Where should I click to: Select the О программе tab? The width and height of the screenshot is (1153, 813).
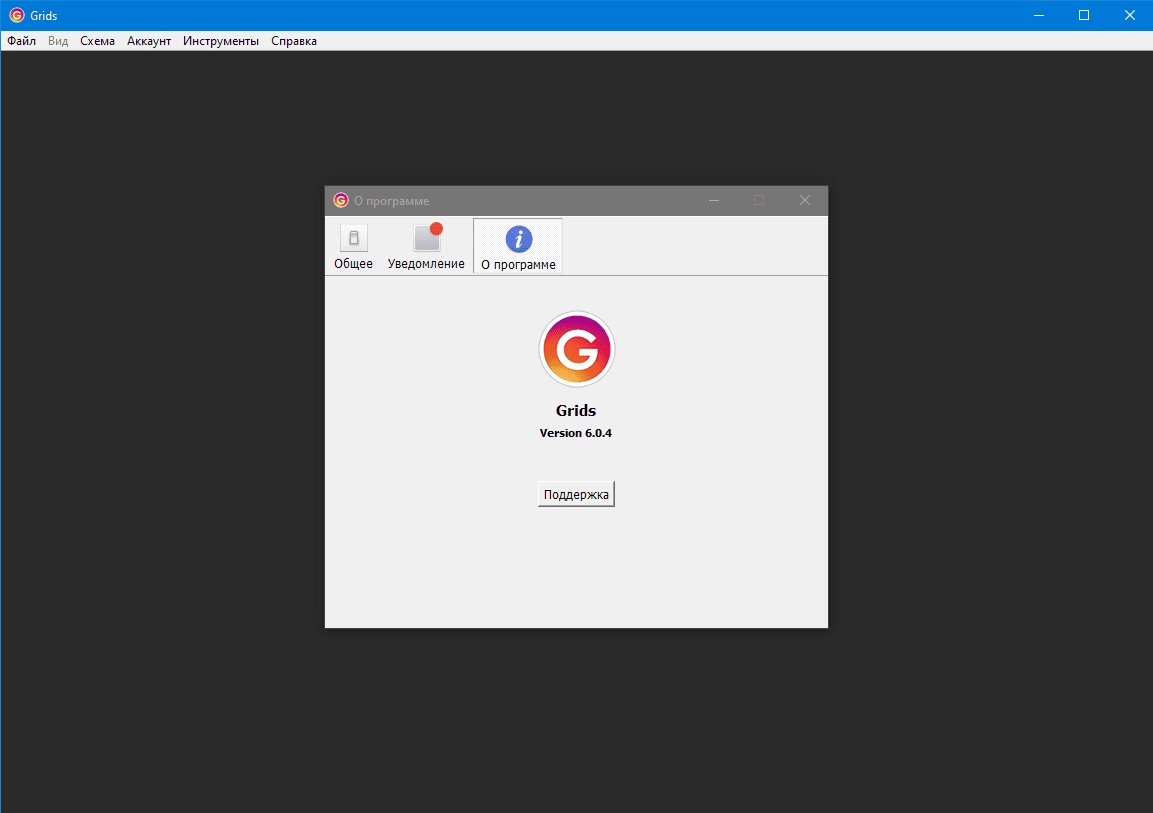pos(518,246)
